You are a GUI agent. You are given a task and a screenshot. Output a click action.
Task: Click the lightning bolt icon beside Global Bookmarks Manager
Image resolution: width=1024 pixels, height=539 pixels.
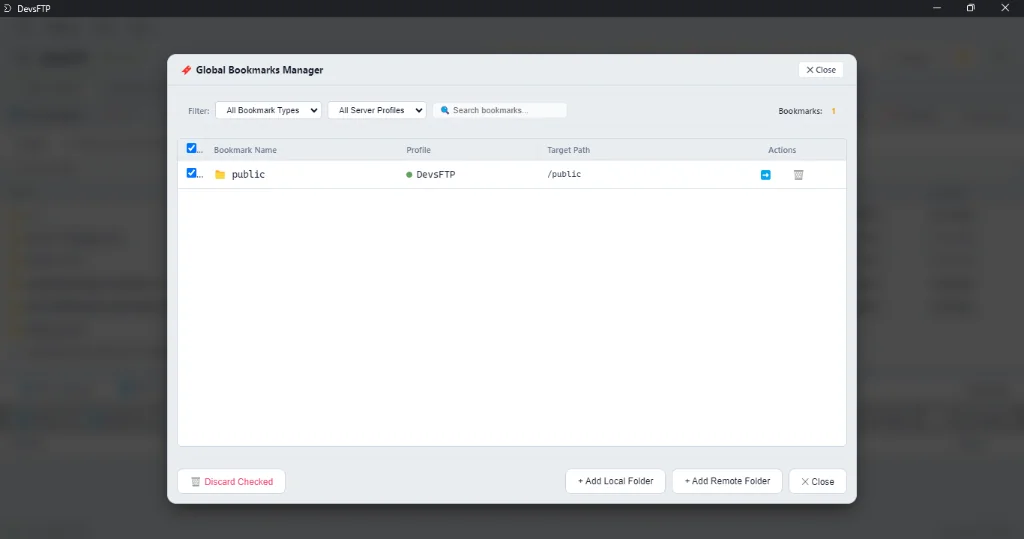pos(186,70)
